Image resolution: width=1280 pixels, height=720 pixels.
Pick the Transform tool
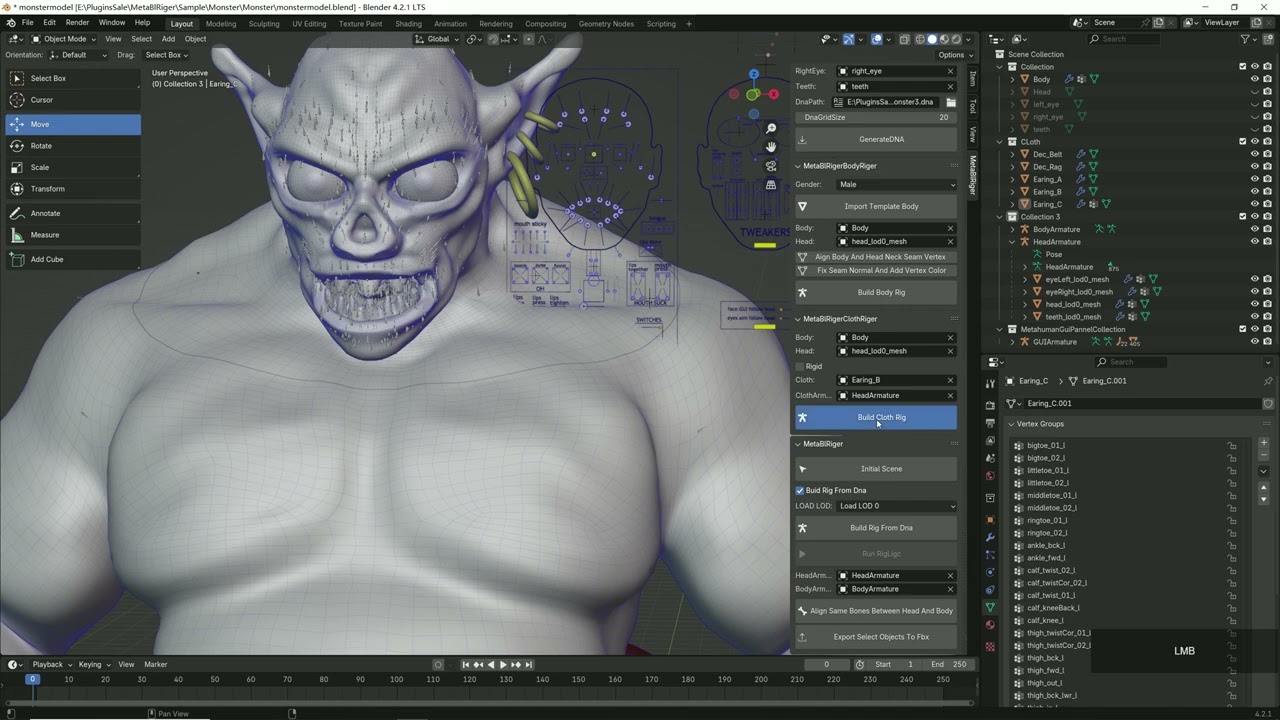coord(72,189)
